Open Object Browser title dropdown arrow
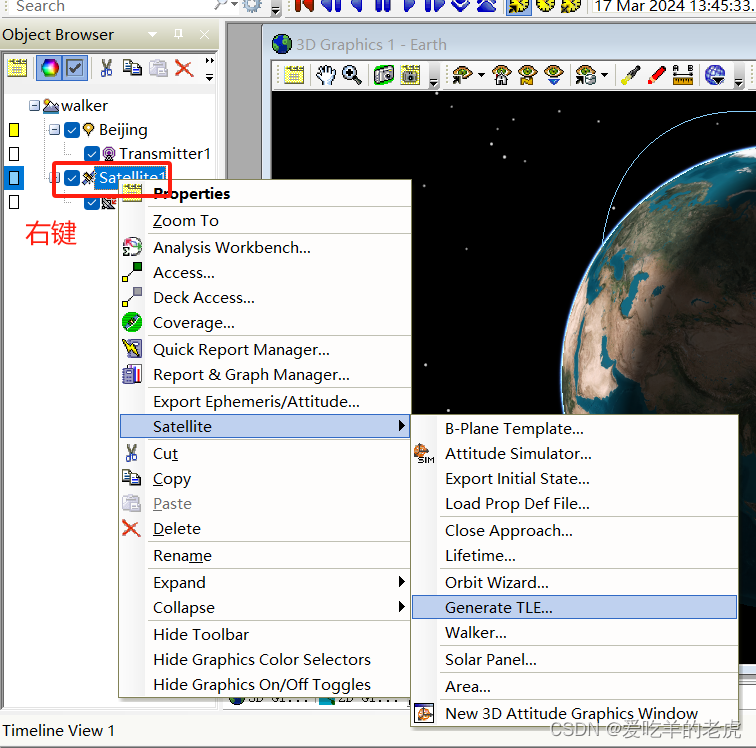 coord(152,34)
